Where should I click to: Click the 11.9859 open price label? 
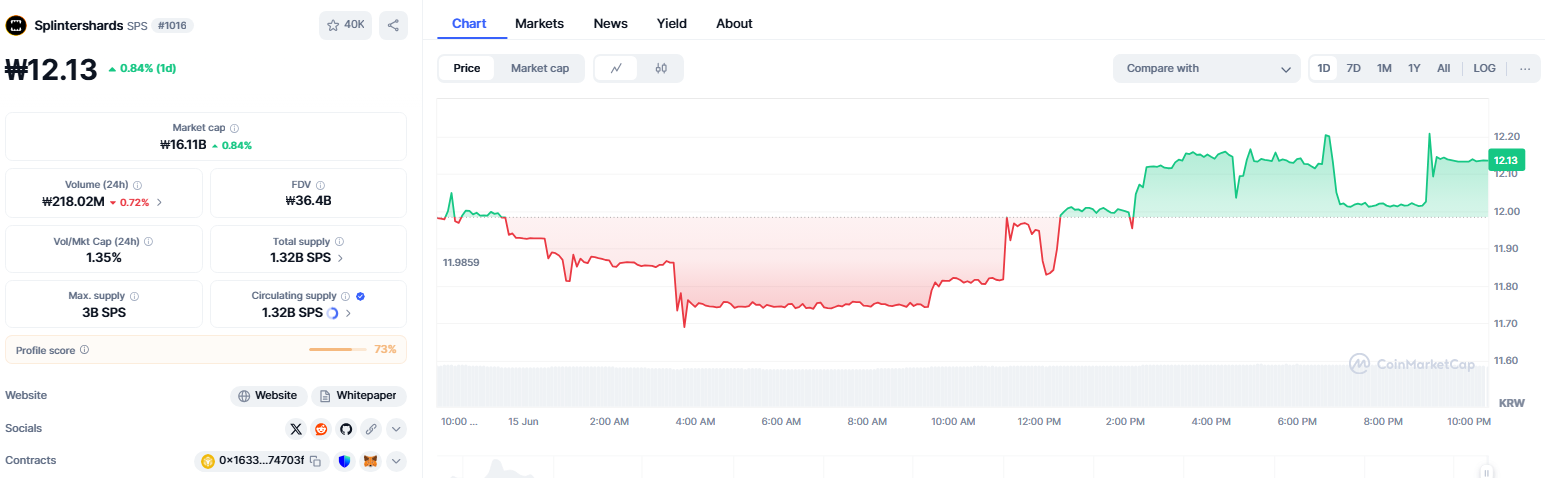point(461,263)
